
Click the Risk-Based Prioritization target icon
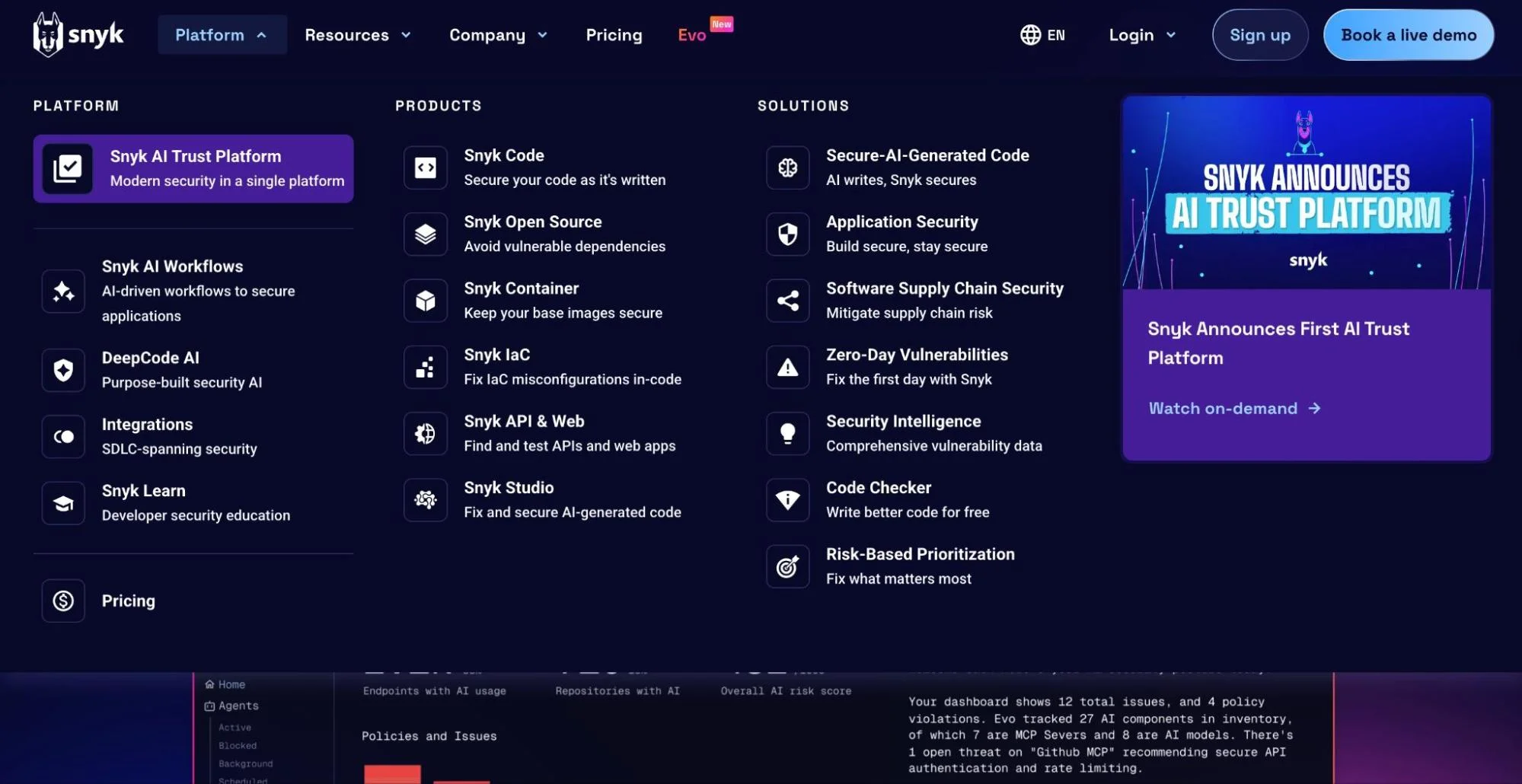(x=787, y=566)
